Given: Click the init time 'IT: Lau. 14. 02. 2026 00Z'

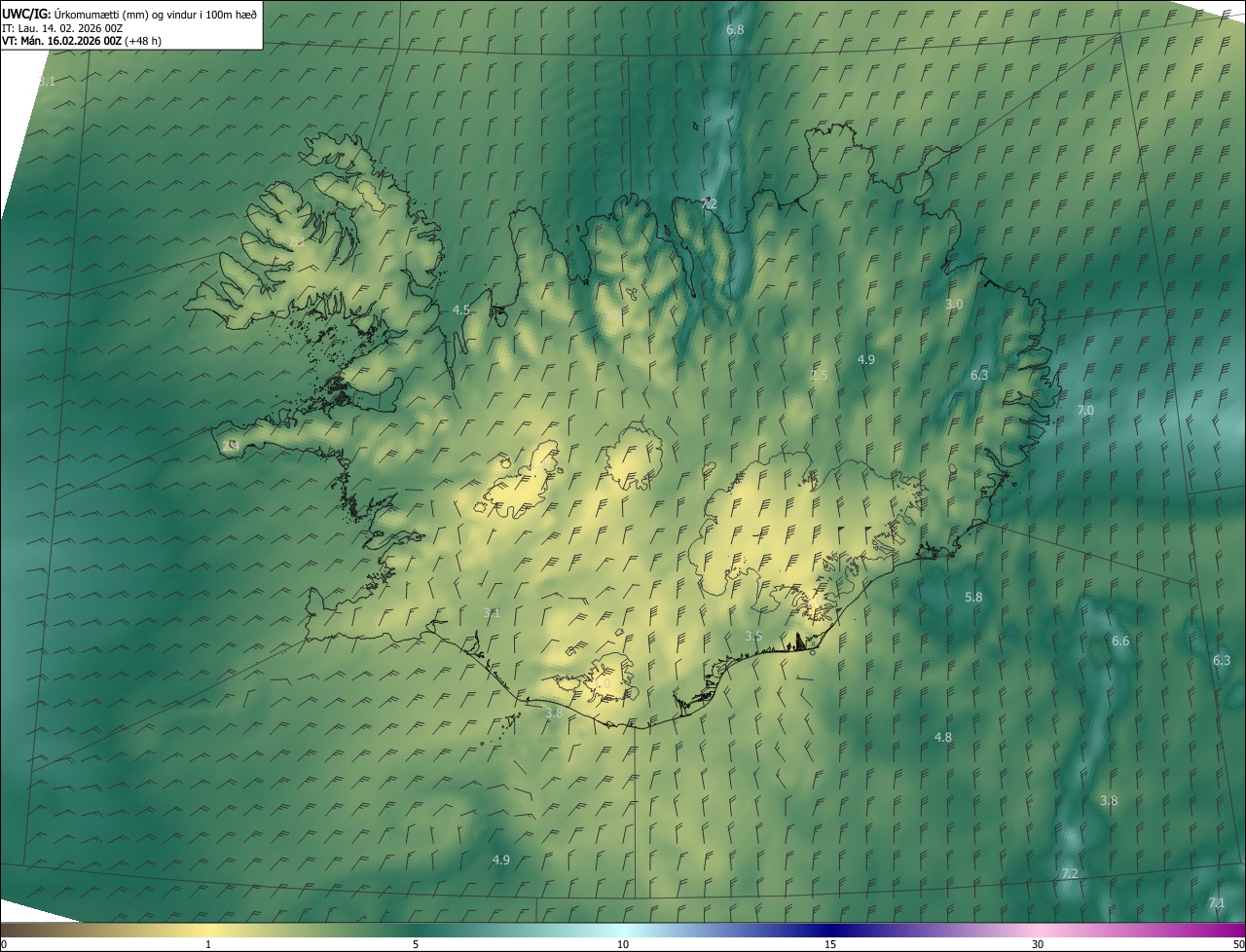Looking at the screenshot, I should 62,27.
